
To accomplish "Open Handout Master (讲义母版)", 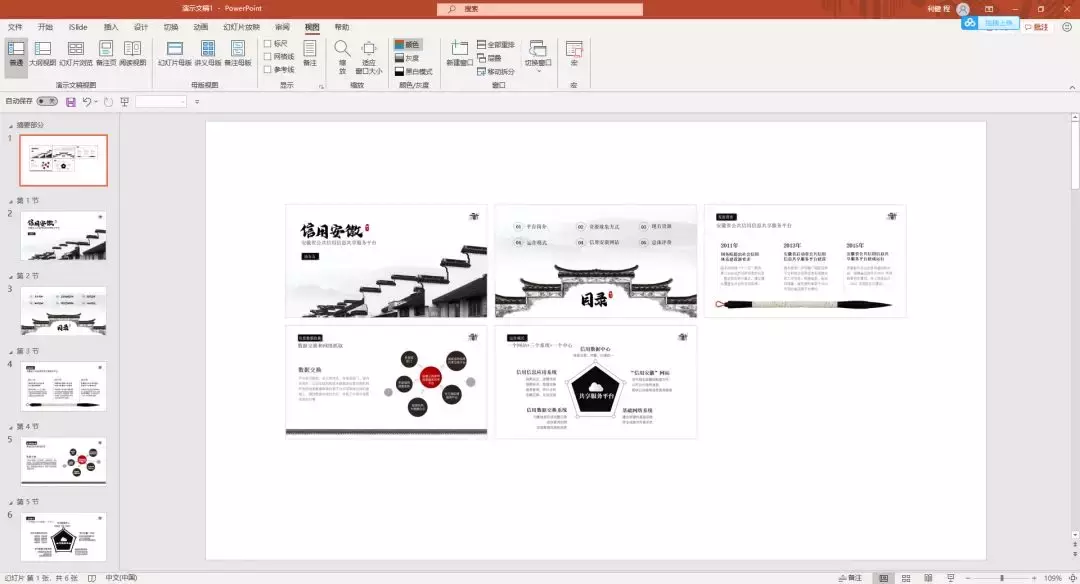I will (207, 54).
